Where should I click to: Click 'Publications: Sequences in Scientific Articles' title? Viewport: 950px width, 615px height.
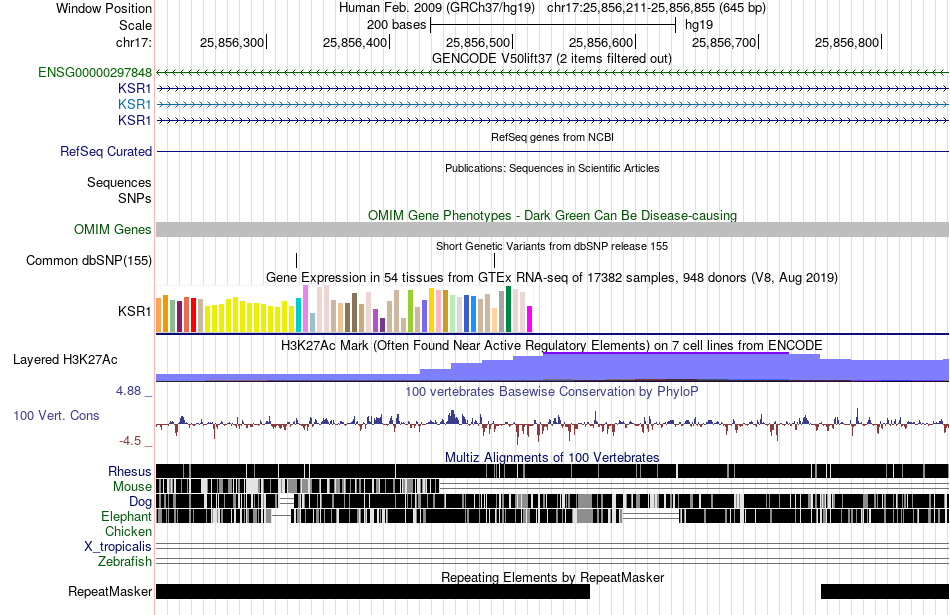[x=552, y=168]
